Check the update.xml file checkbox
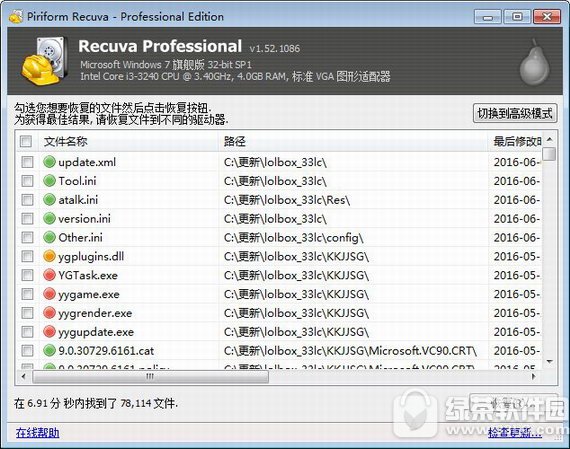This screenshot has width=570, height=449. [x=27, y=162]
